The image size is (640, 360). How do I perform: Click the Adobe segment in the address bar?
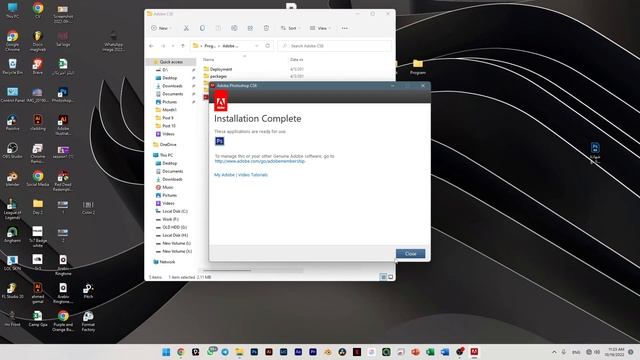click(230, 46)
